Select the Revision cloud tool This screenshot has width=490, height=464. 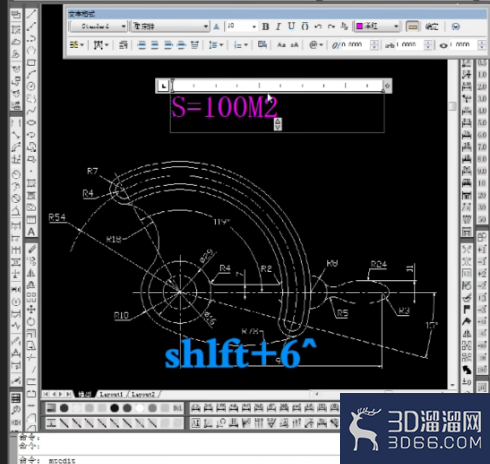(31, 99)
